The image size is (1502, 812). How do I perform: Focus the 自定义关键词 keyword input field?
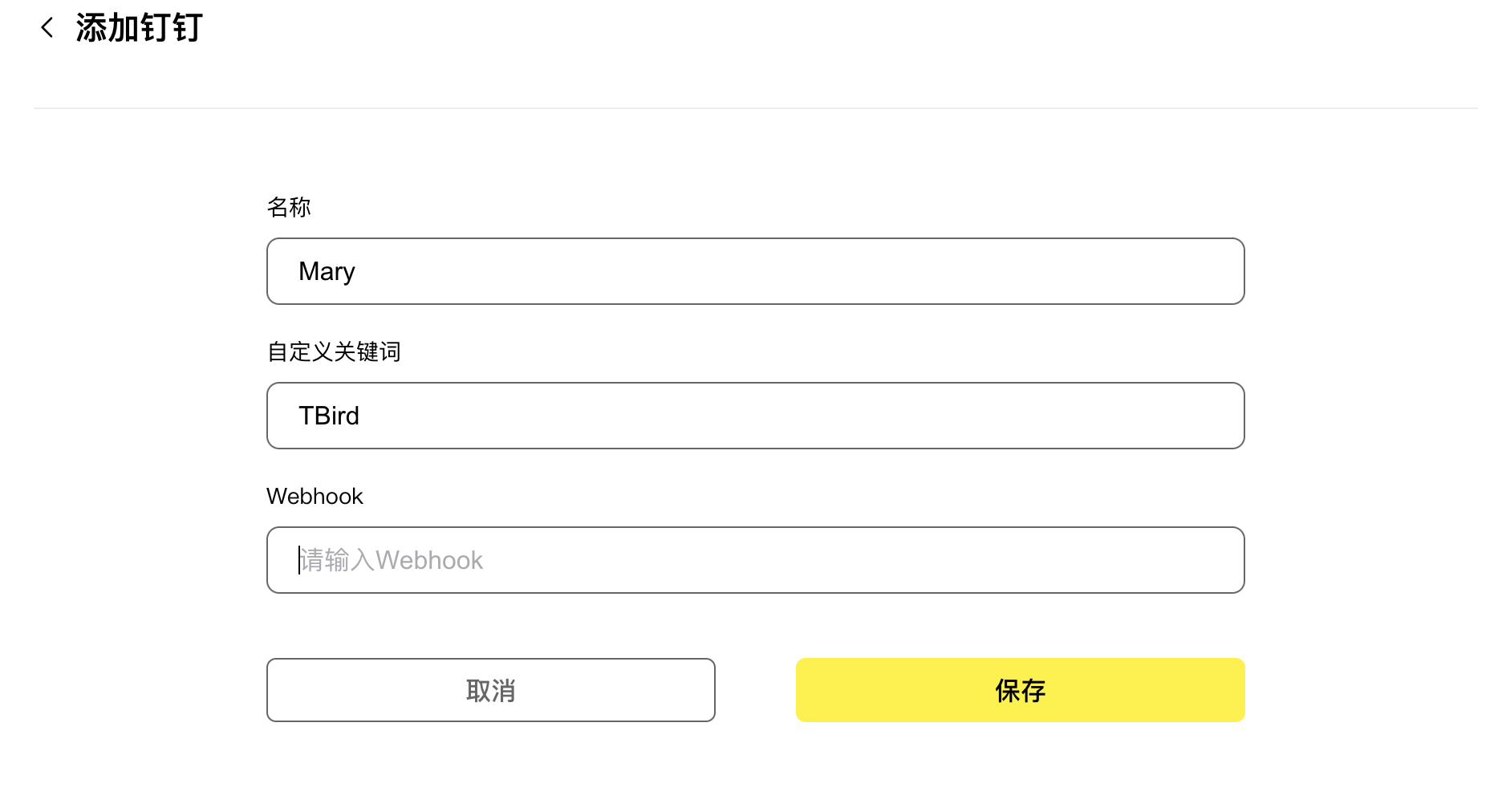pos(754,416)
